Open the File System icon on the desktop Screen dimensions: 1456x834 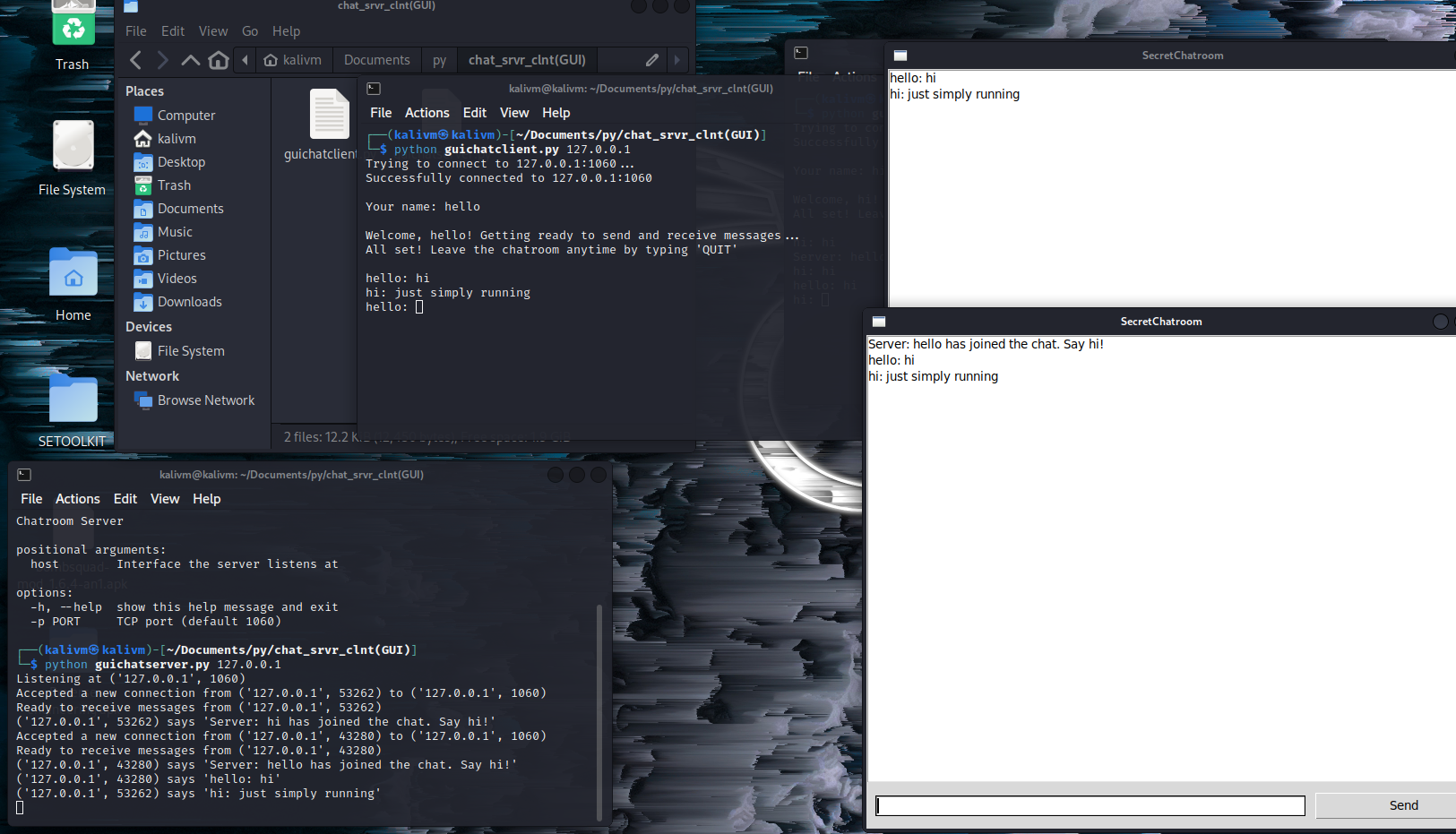[x=72, y=145]
